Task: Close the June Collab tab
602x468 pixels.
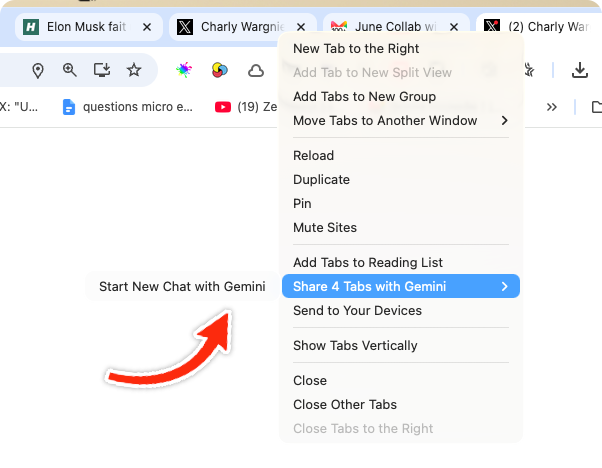Action: [454, 27]
